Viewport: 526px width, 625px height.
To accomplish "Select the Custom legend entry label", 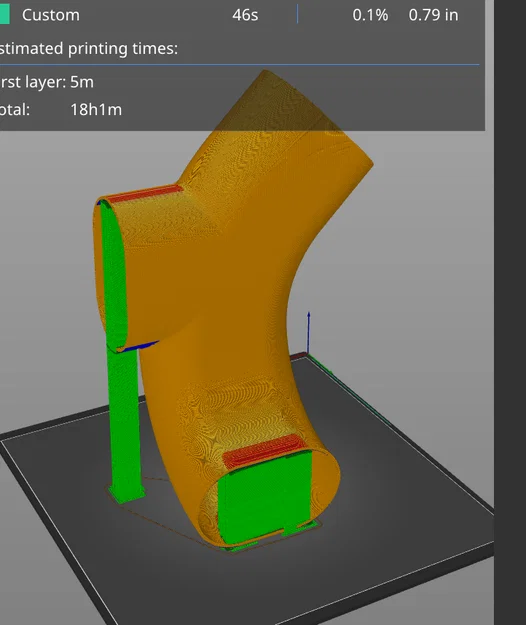I will click(x=51, y=15).
